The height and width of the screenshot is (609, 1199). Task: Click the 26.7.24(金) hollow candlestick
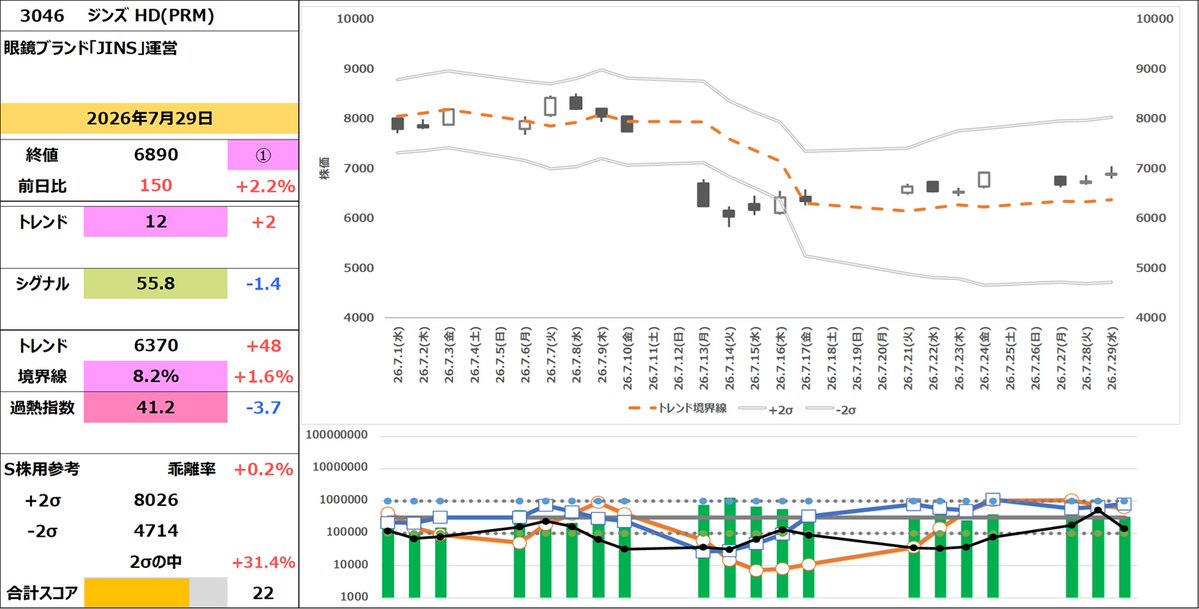[984, 179]
